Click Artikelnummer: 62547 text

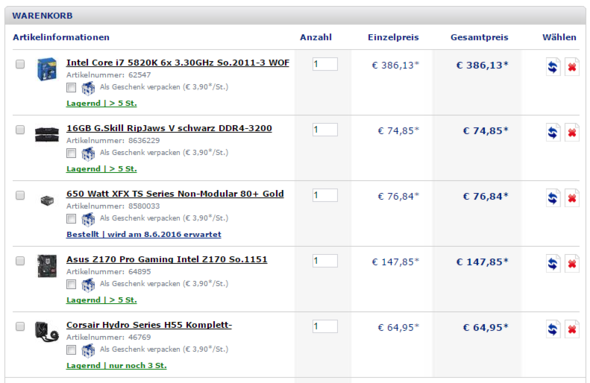(109, 75)
